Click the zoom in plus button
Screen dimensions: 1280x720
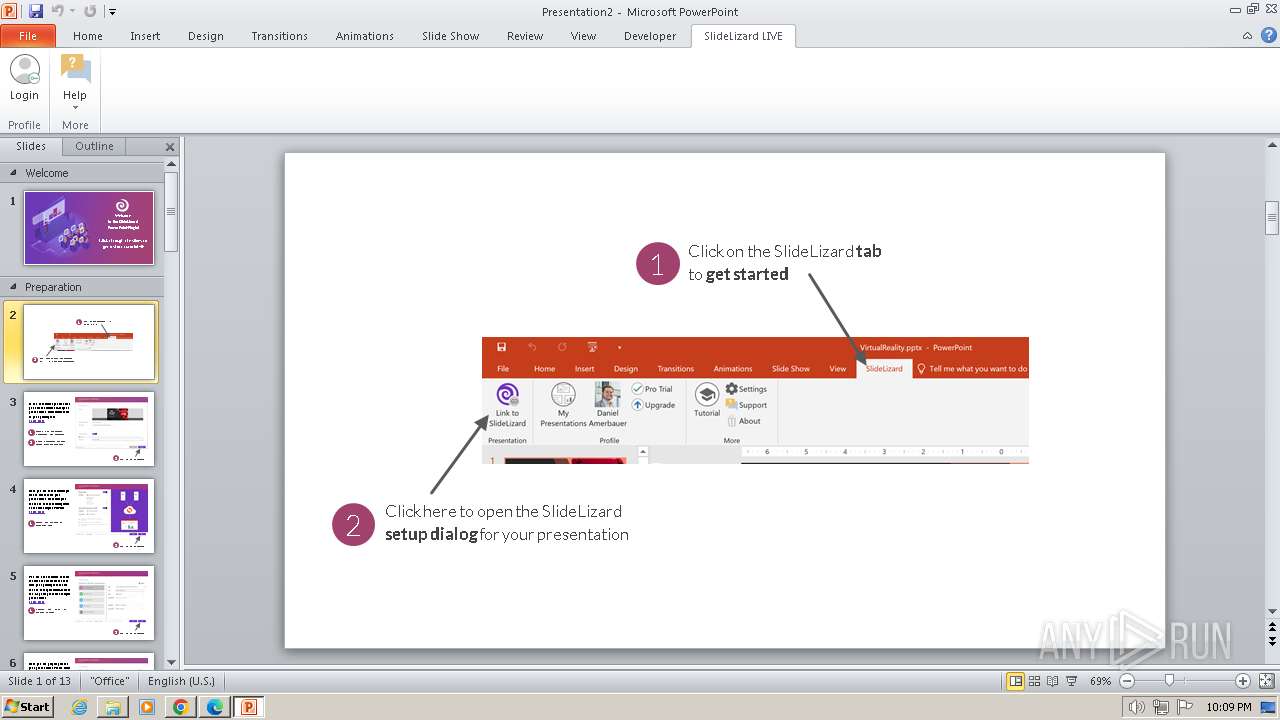(1243, 681)
